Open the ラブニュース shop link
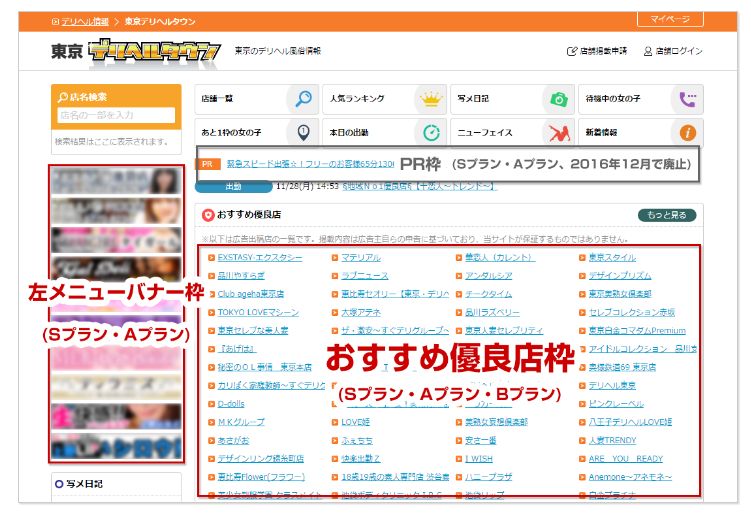Screen dimensions: 751x523 pos(364,276)
